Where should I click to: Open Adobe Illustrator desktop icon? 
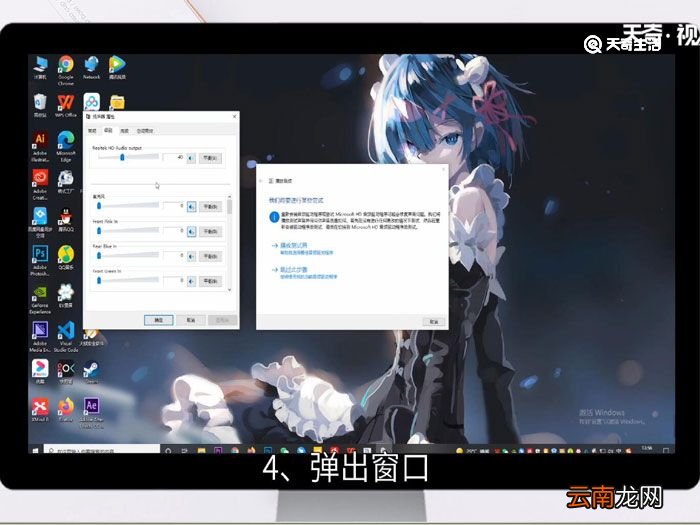coord(40,147)
